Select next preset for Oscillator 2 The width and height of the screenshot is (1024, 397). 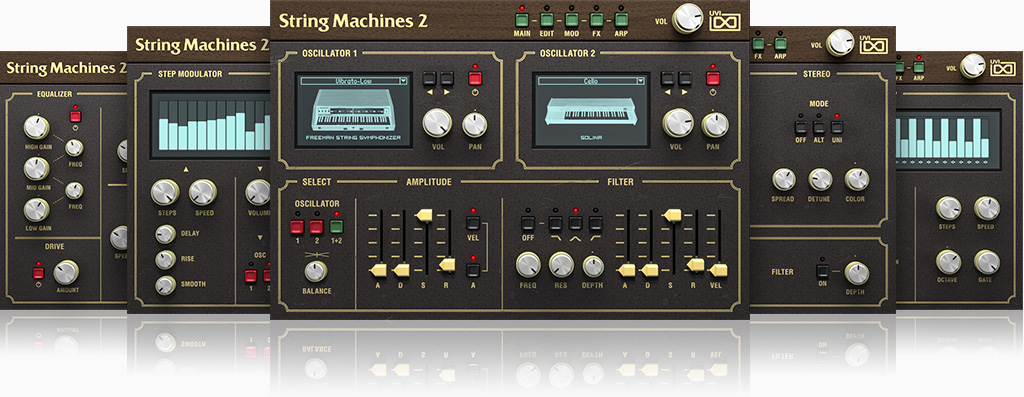pos(685,79)
